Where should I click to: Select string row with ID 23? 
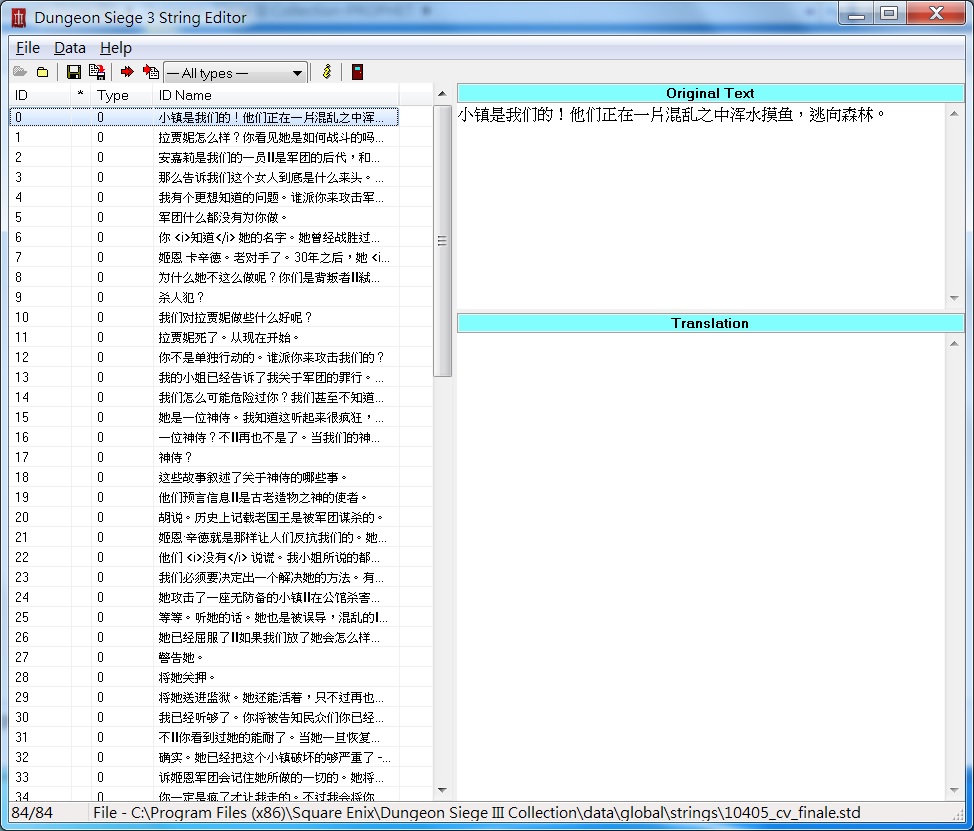[204, 577]
